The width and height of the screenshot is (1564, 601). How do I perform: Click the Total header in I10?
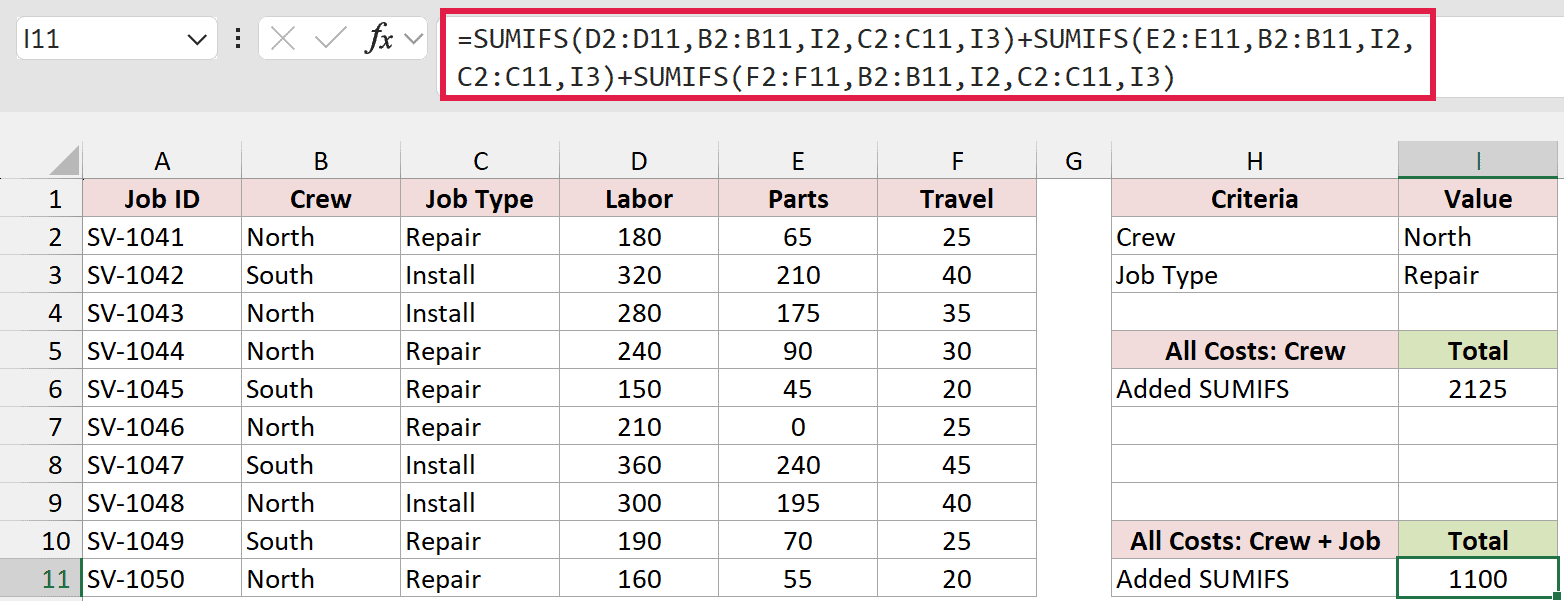(1478, 541)
